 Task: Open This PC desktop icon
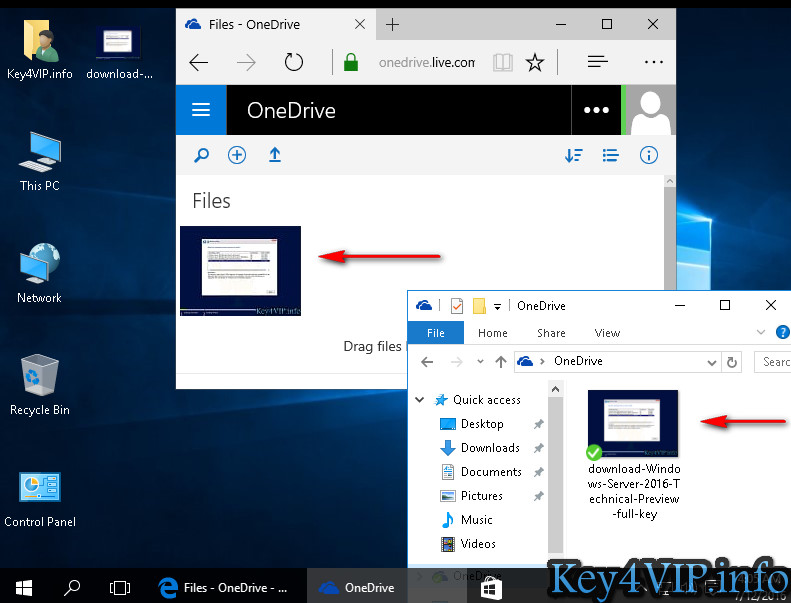40,161
